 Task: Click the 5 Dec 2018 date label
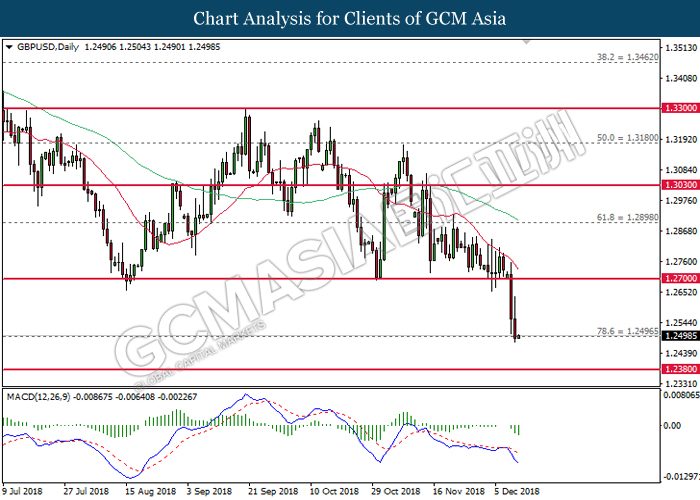[x=517, y=492]
